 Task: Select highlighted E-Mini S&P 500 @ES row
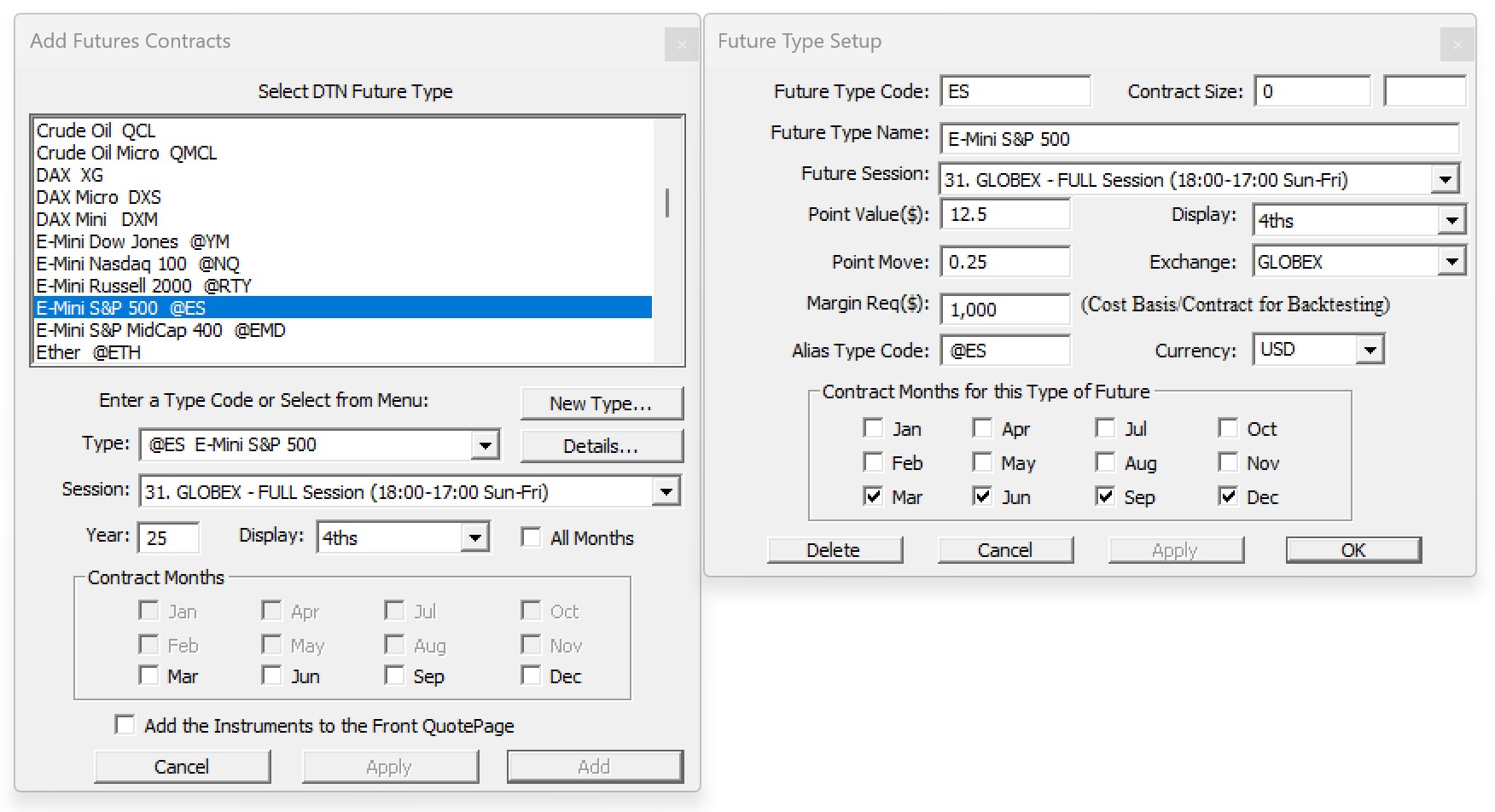tap(343, 308)
